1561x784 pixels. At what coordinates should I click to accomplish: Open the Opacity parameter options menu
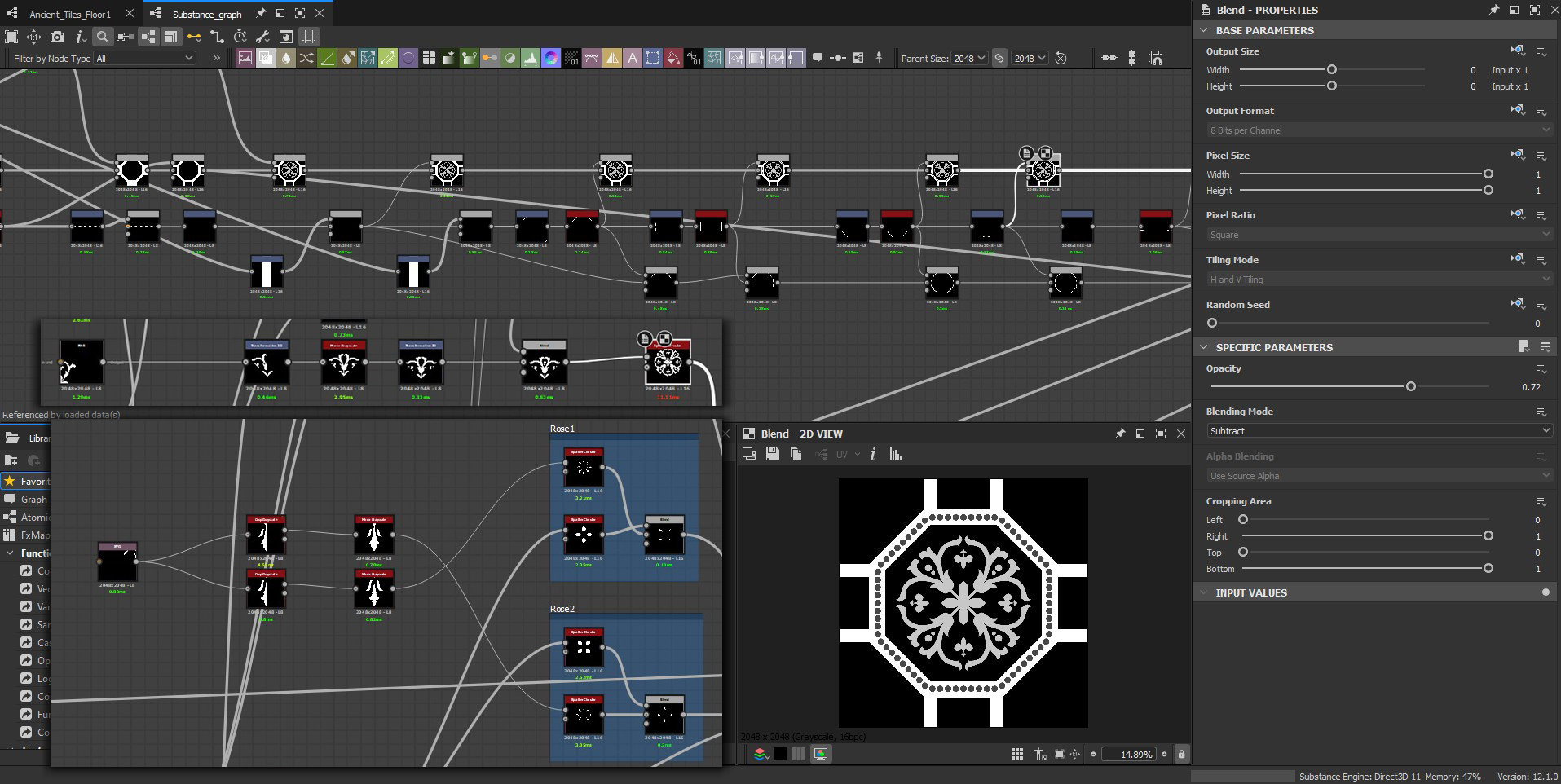1541,369
